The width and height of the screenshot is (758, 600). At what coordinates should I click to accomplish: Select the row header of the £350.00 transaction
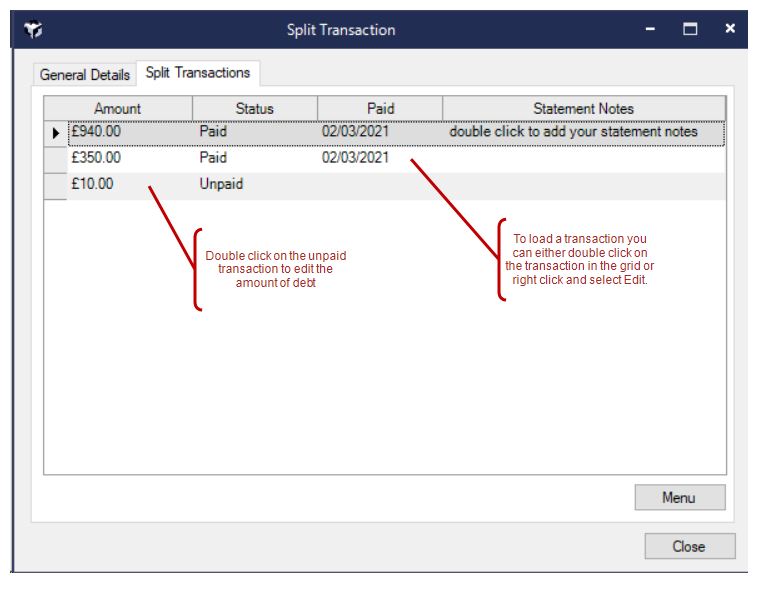click(x=56, y=158)
